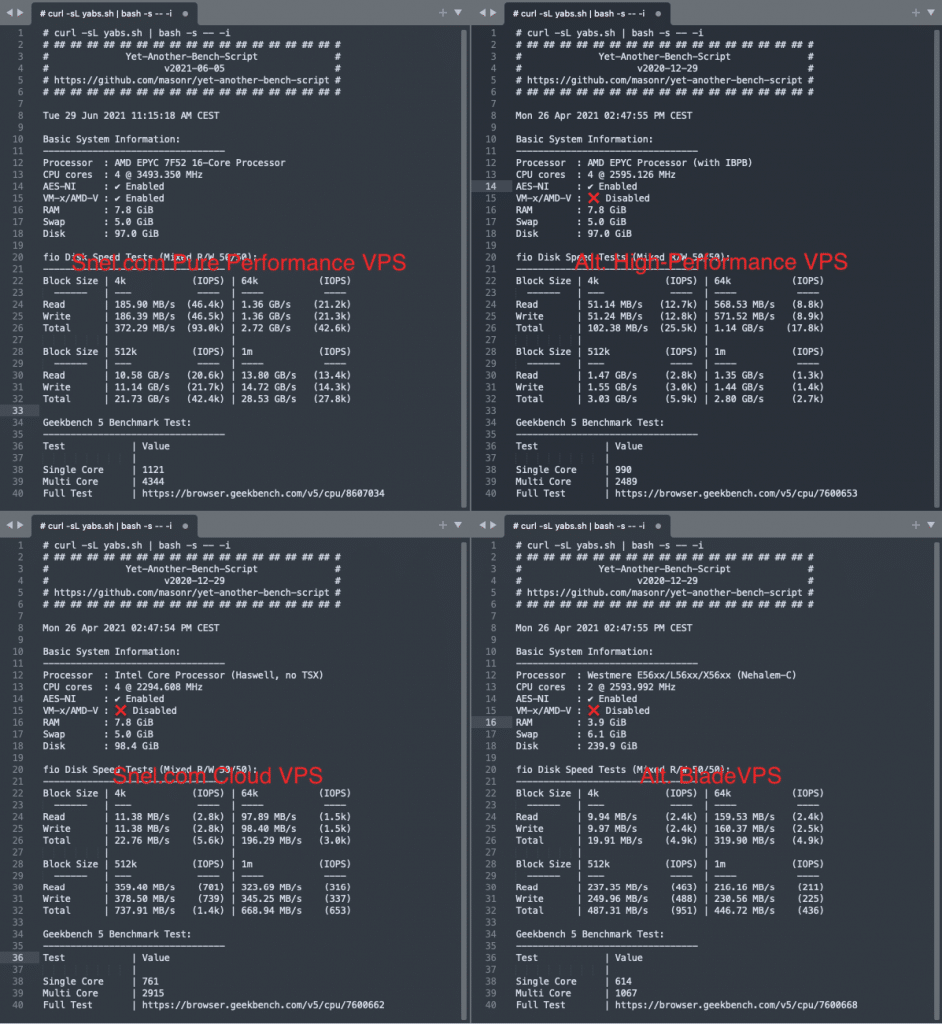Open the tab list dropdown in the top-left pane
Viewport: 942px width, 1024px height.
[458, 12]
